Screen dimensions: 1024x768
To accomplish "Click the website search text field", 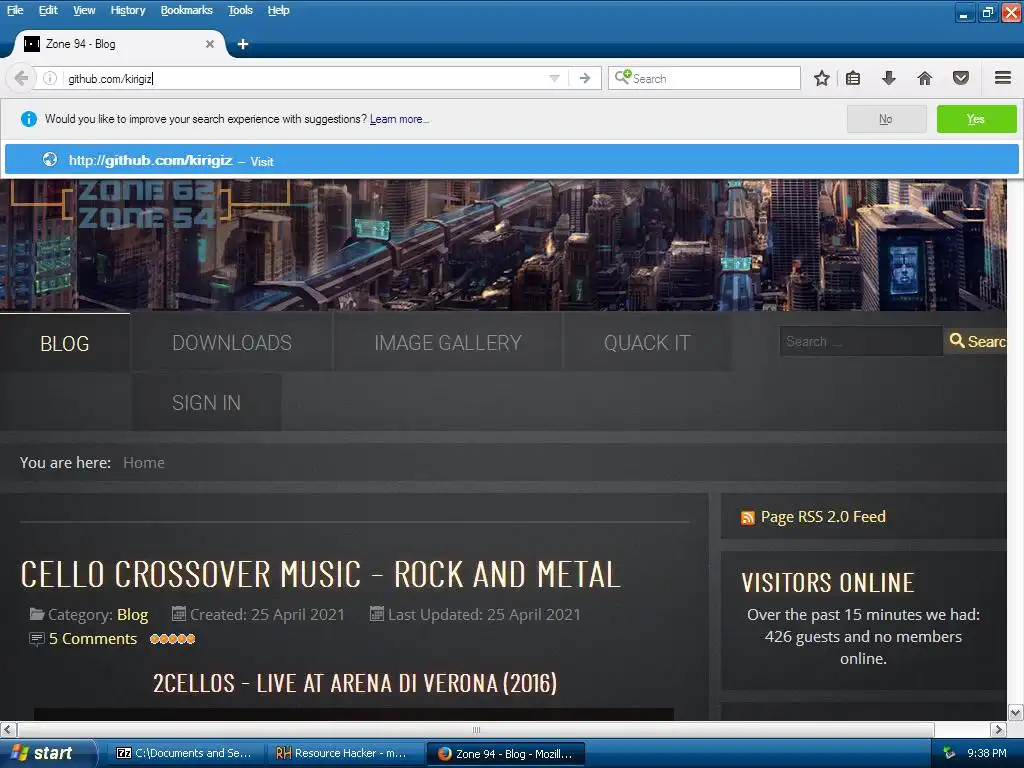I will [x=861, y=342].
